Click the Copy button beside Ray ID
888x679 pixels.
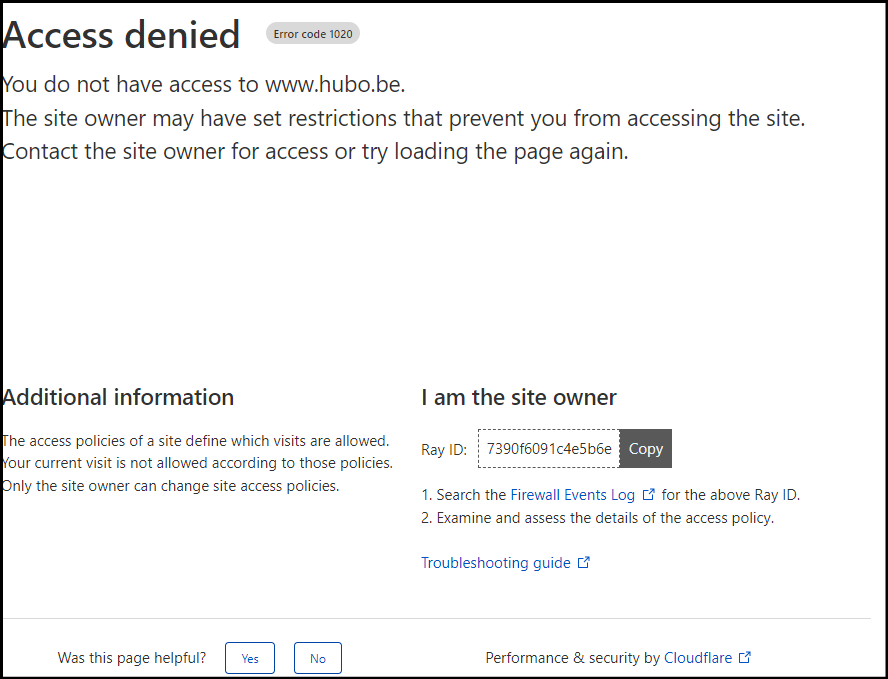point(645,449)
